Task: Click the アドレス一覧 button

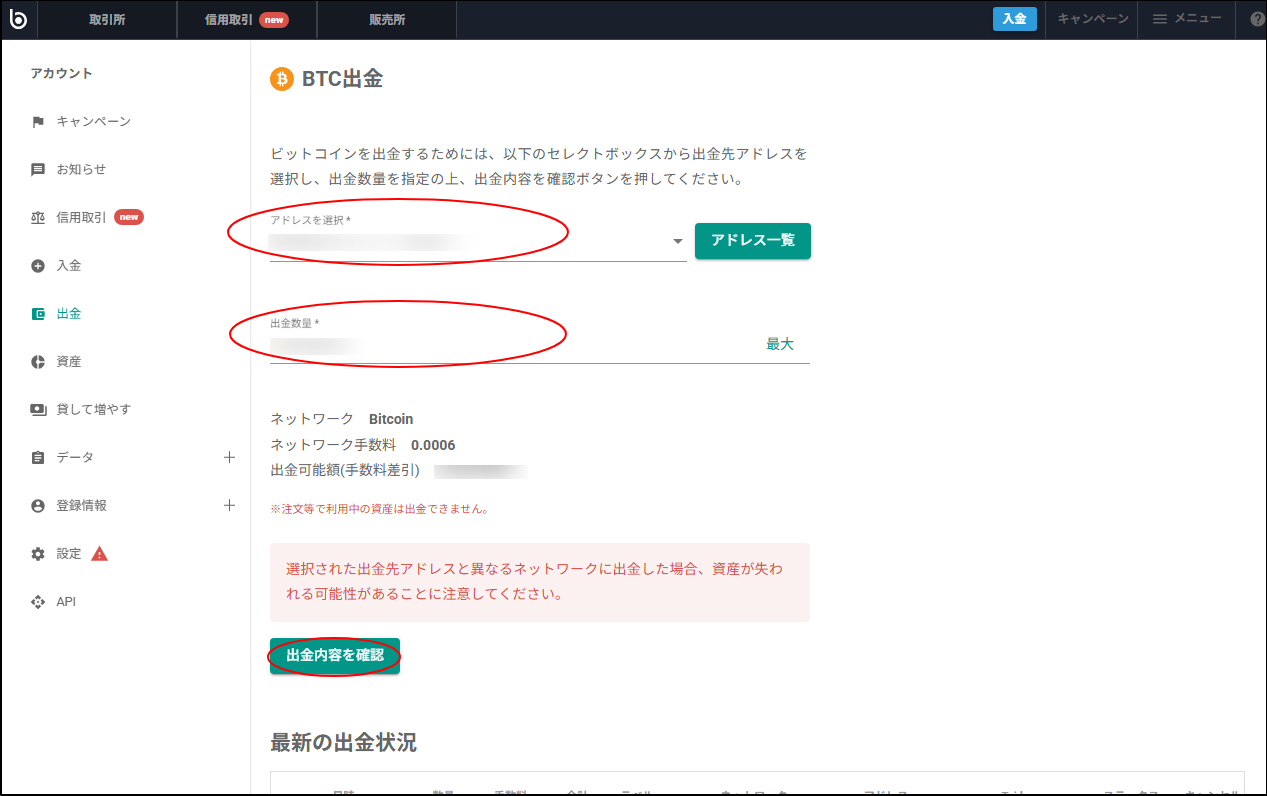Action: (x=752, y=241)
